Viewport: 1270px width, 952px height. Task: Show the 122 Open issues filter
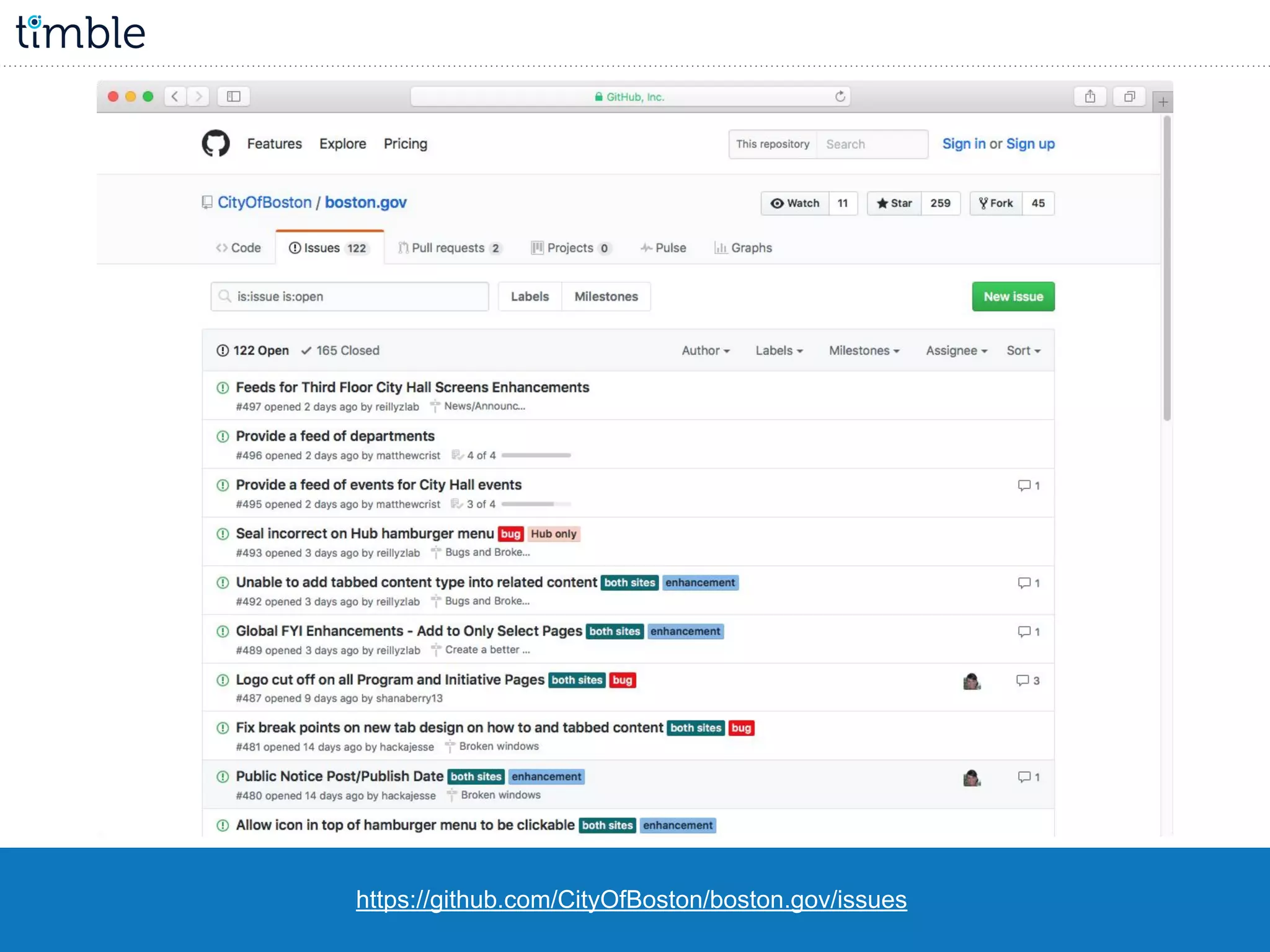coord(253,350)
